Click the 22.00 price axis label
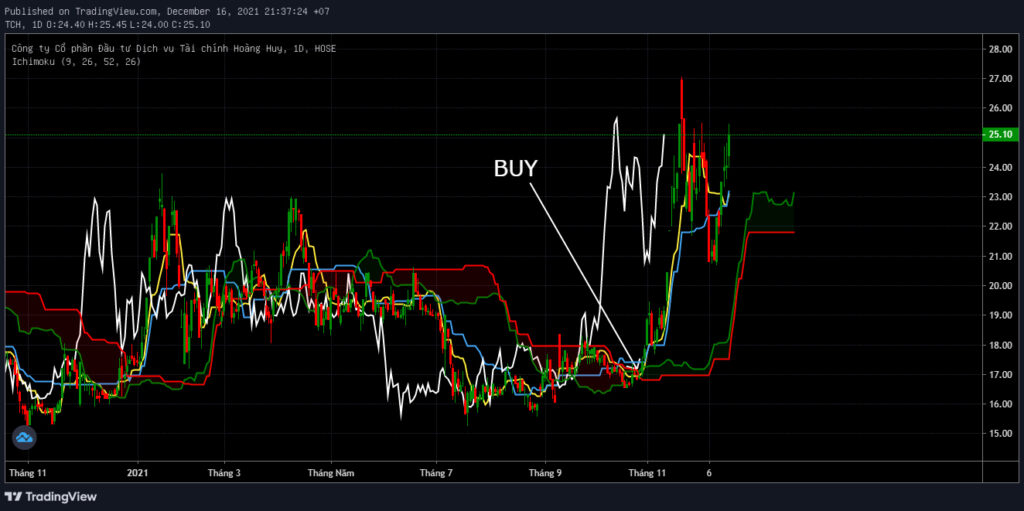This screenshot has width=1024, height=511. click(999, 227)
